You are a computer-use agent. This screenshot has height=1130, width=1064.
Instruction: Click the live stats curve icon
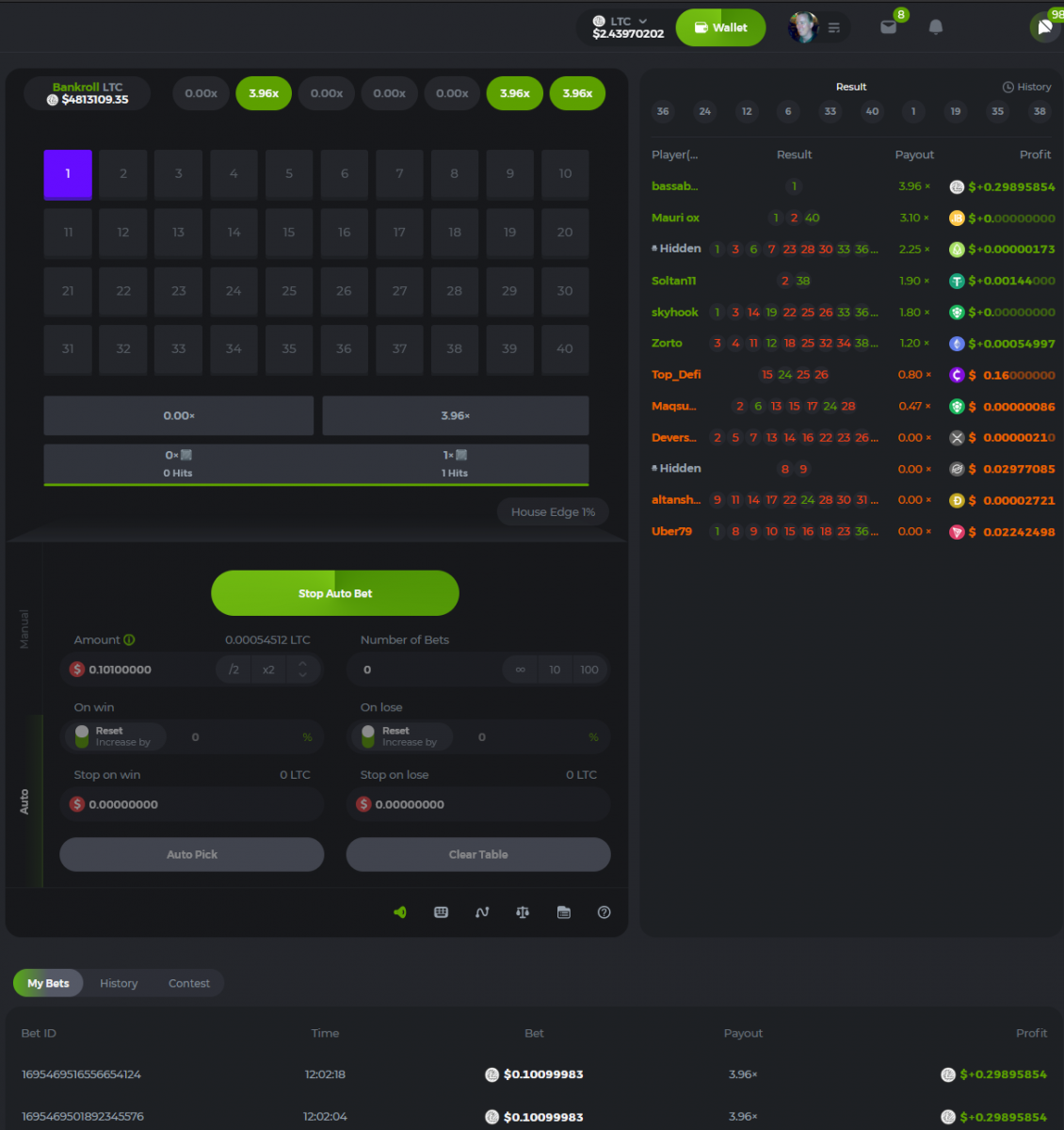482,912
